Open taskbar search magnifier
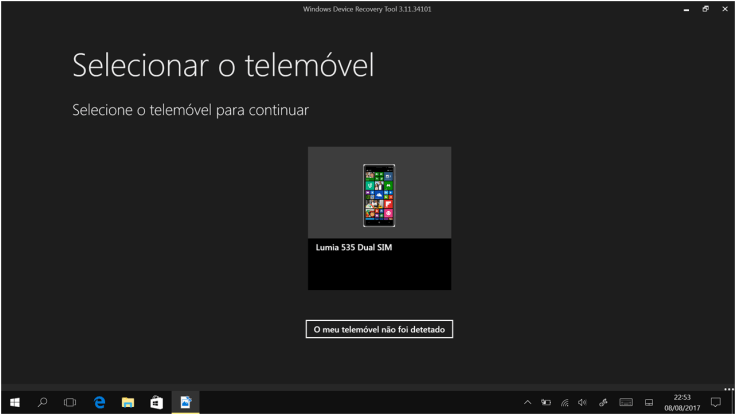The image size is (736, 415). point(42,402)
